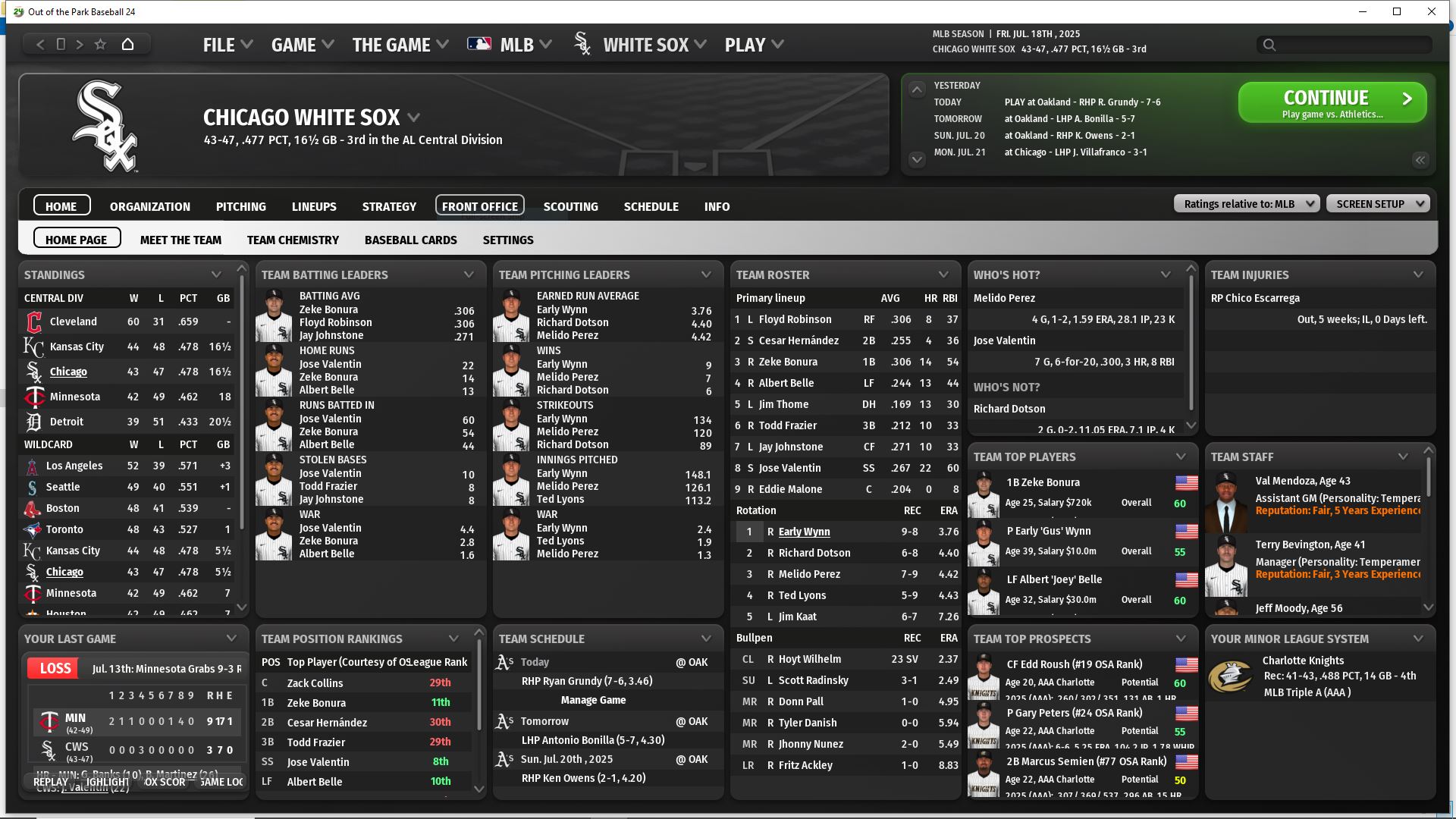The image size is (1456, 819).
Task: Collapse the schedule panel with double-arrow icon
Action: [1420, 160]
